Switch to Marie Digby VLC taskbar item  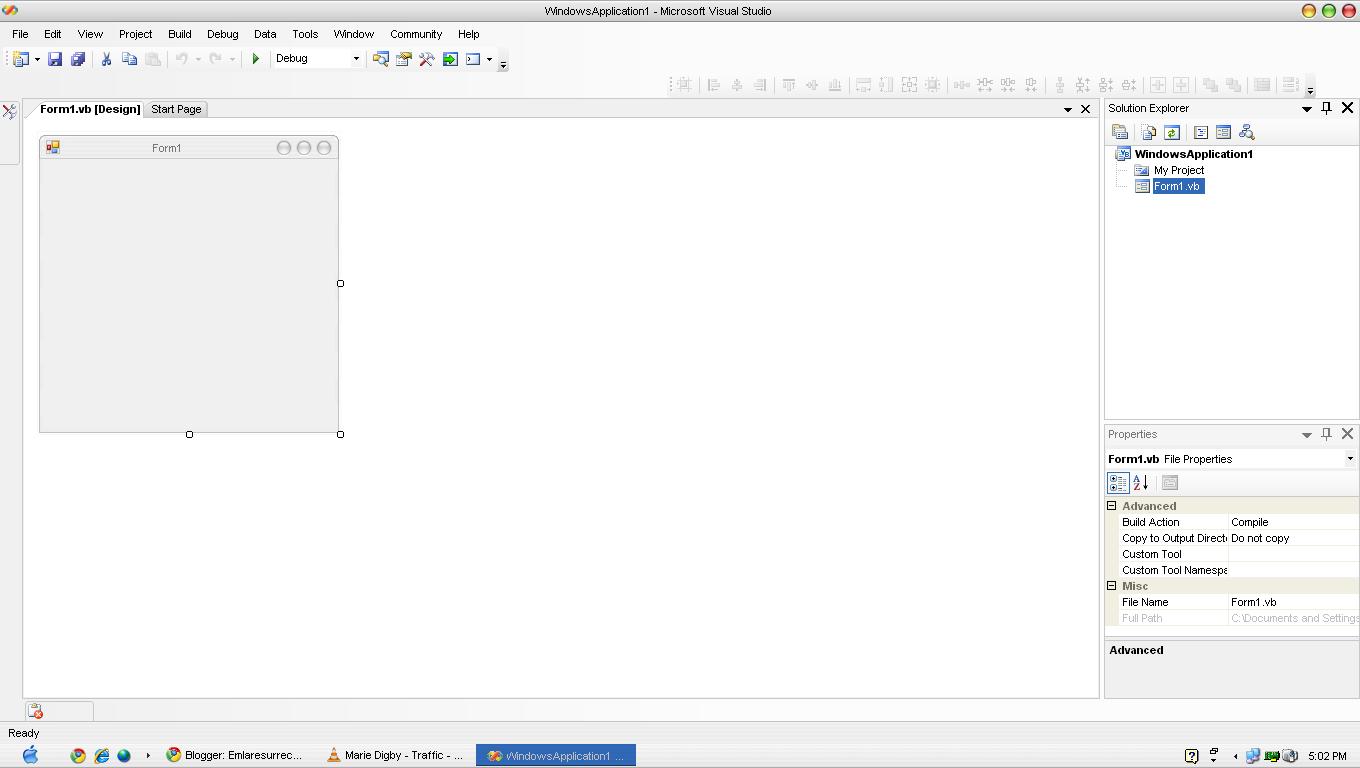[395, 755]
